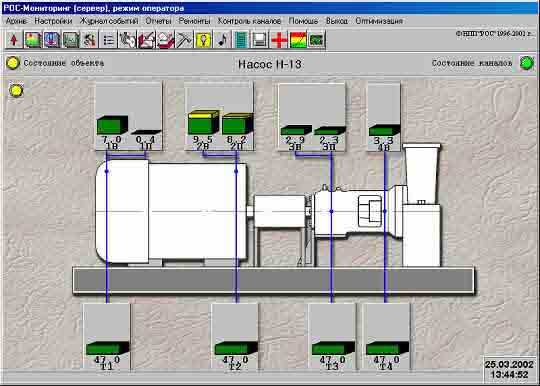Screen dimensions: 540x386
Task: Click the small yellow lamp above pump
Action: [16, 91]
